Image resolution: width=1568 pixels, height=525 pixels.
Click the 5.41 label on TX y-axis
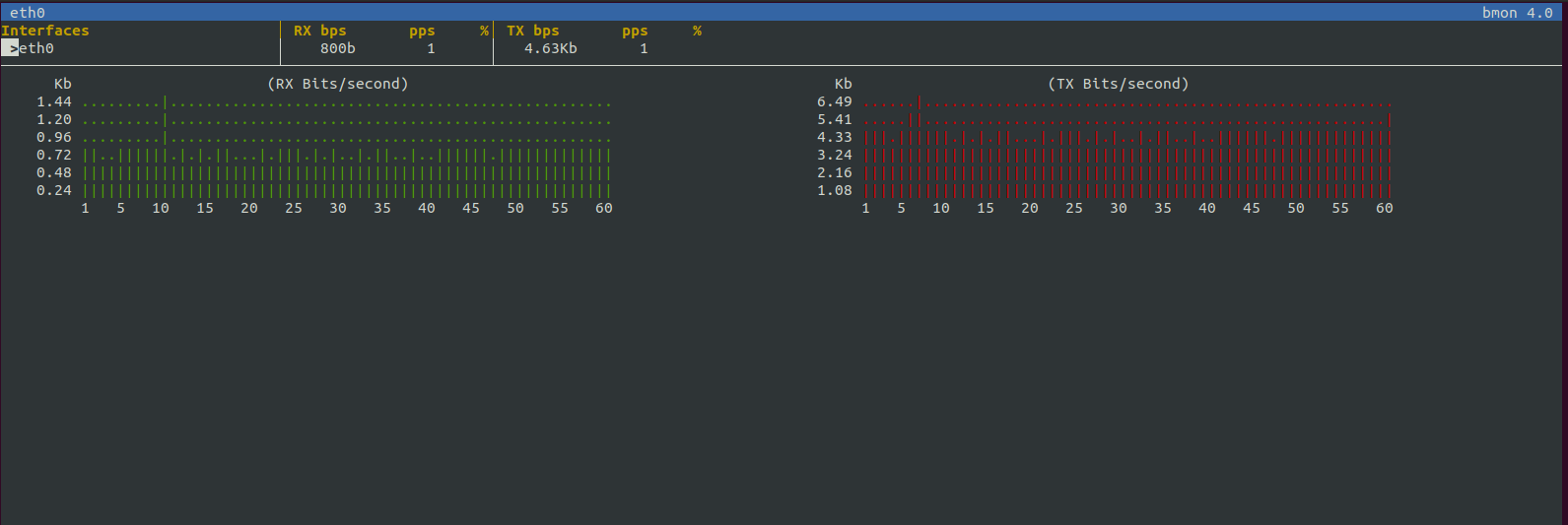point(835,119)
